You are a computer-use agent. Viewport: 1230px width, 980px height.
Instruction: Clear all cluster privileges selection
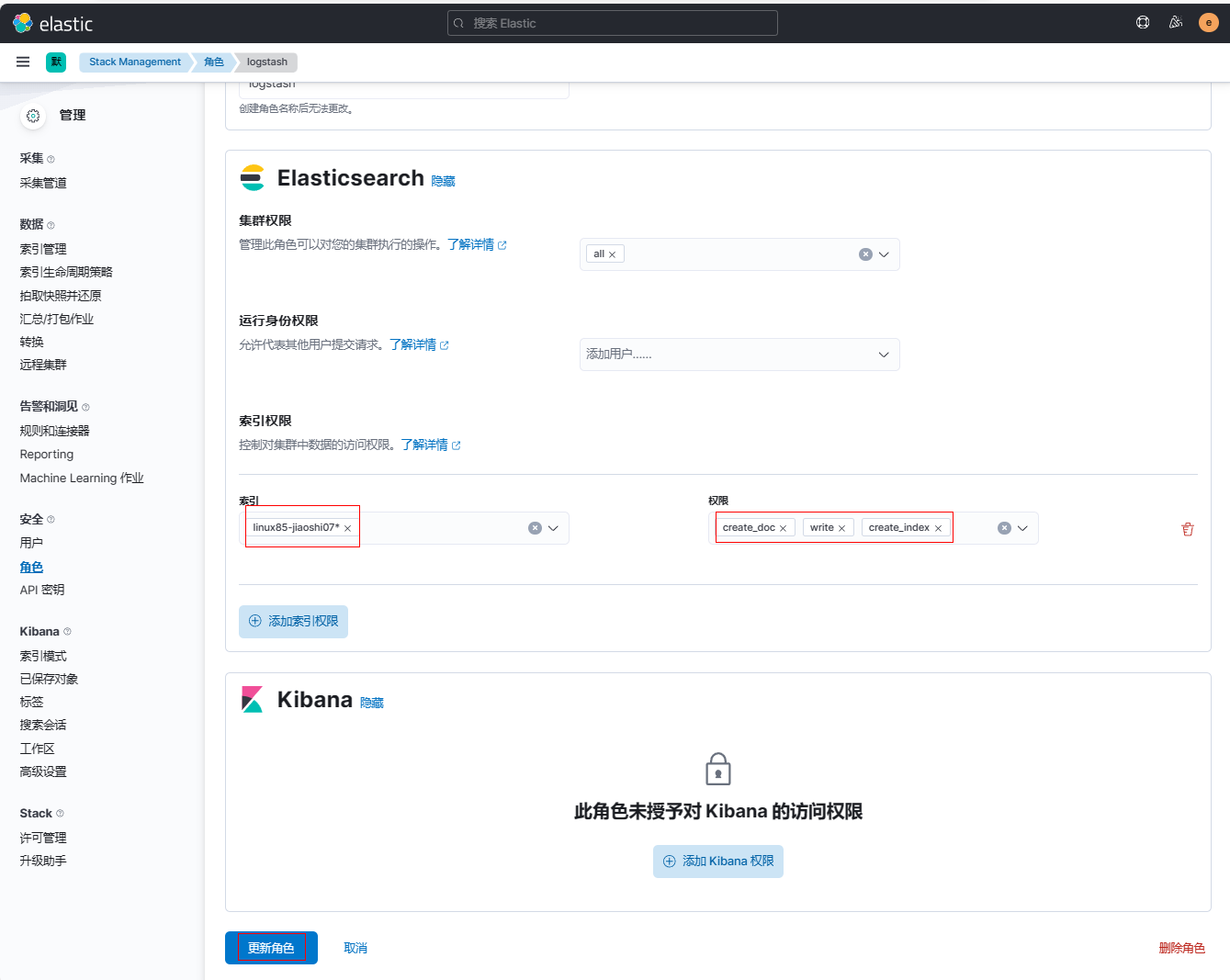(x=864, y=254)
